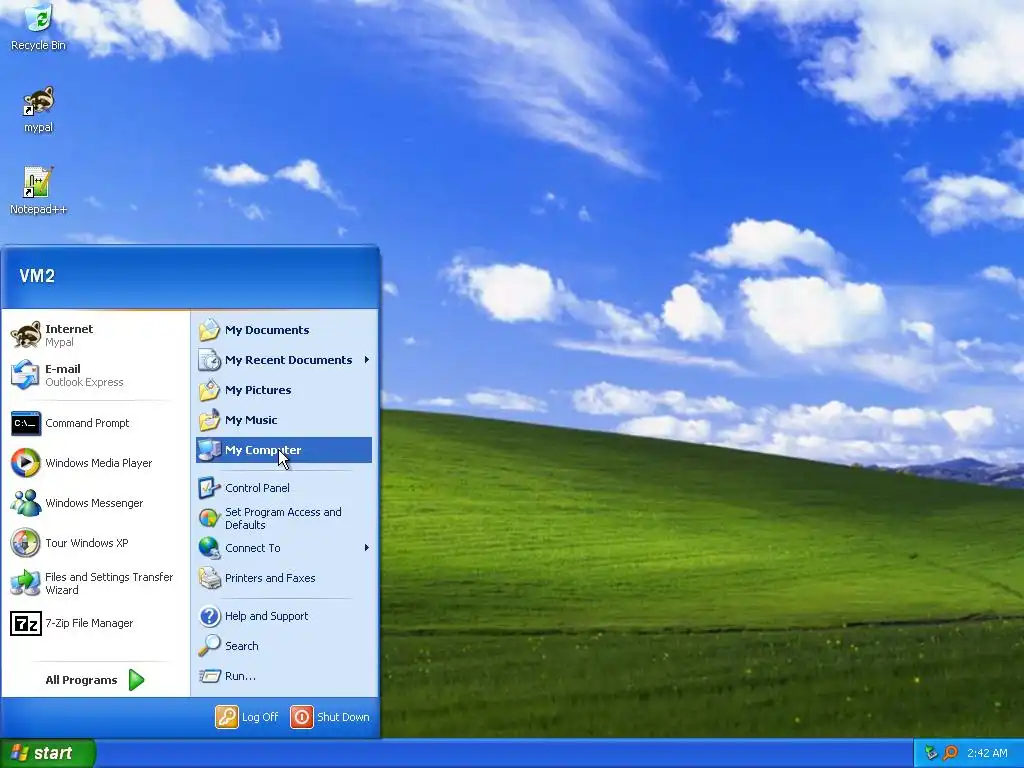Viewport: 1024px width, 768px height.
Task: Click the system tray clock showing 2:42 AM
Action: 987,753
